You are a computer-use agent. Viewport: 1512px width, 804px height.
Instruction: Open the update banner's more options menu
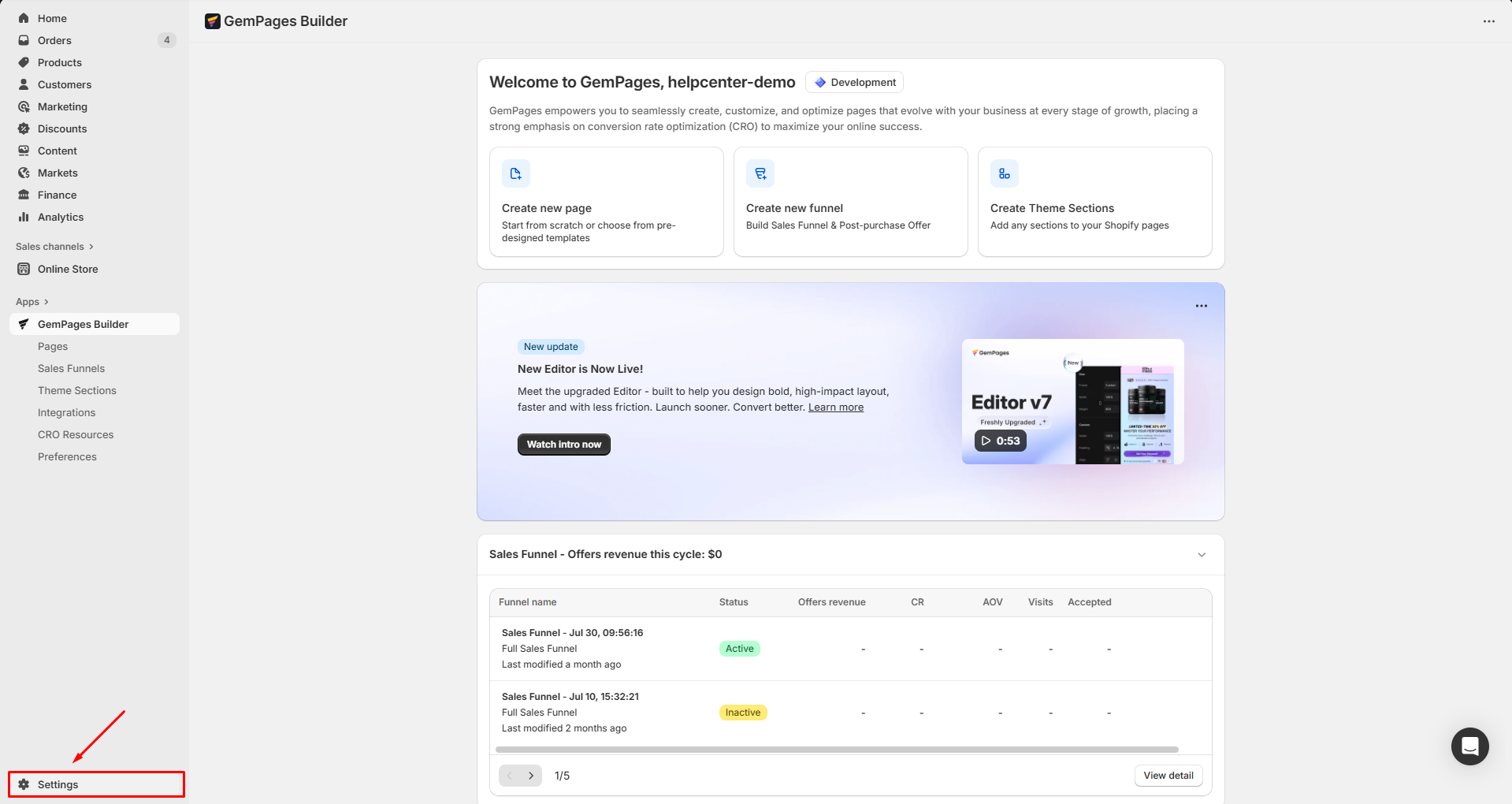1201,306
